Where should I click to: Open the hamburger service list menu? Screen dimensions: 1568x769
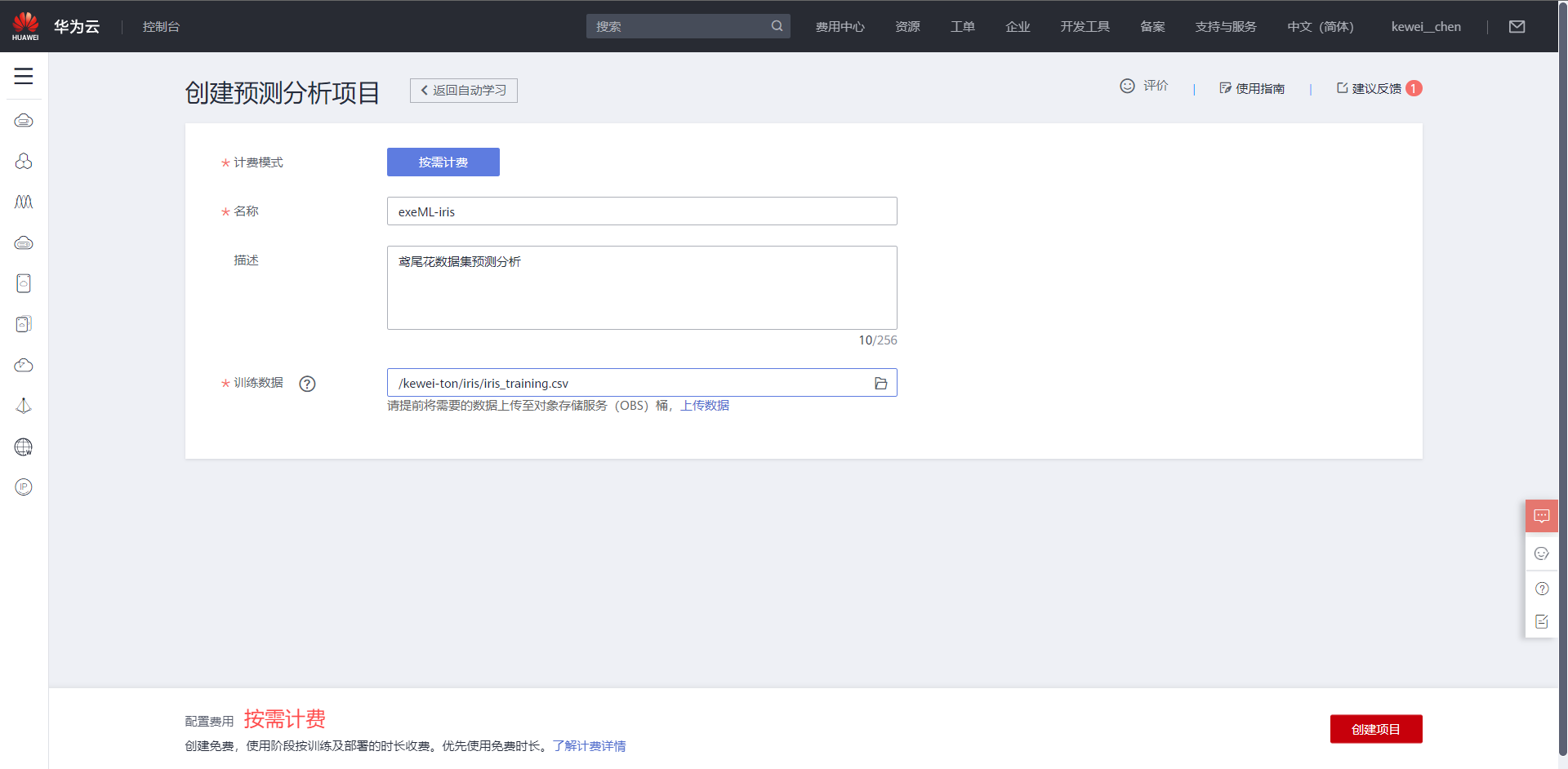24,76
